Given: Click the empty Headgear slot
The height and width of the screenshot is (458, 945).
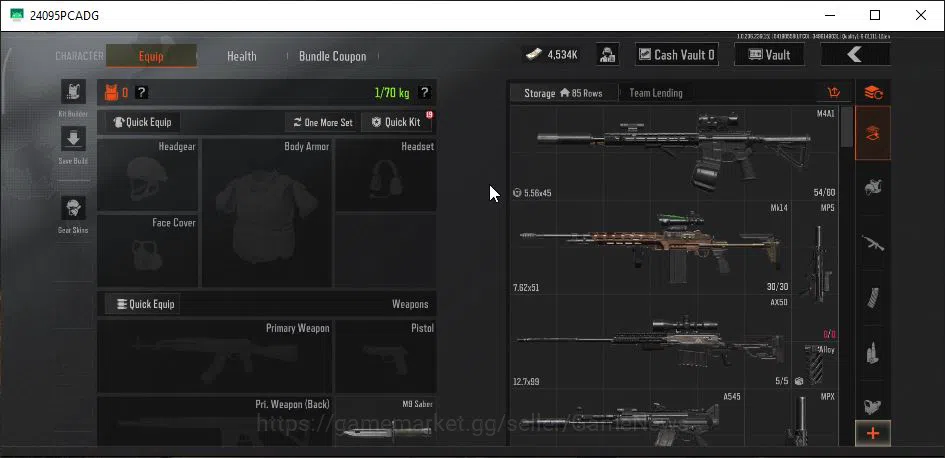Looking at the screenshot, I should pos(148,175).
